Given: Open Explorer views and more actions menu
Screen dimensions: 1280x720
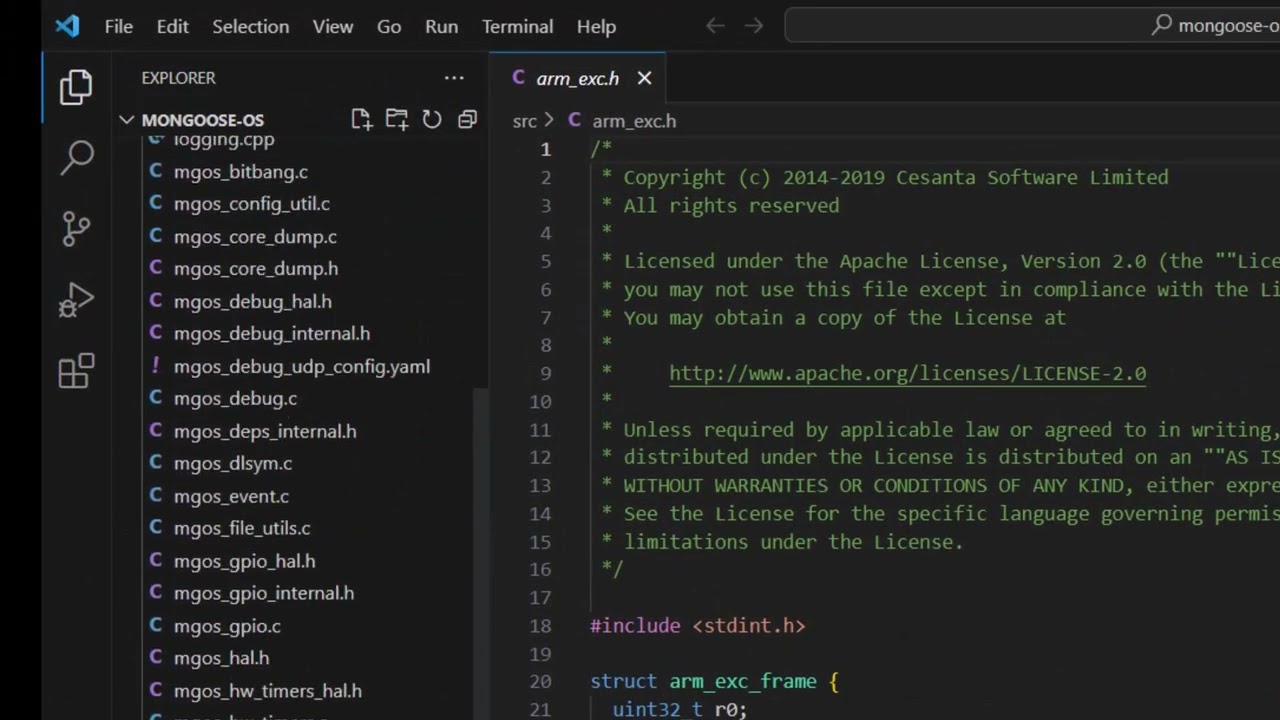Looking at the screenshot, I should [x=454, y=78].
